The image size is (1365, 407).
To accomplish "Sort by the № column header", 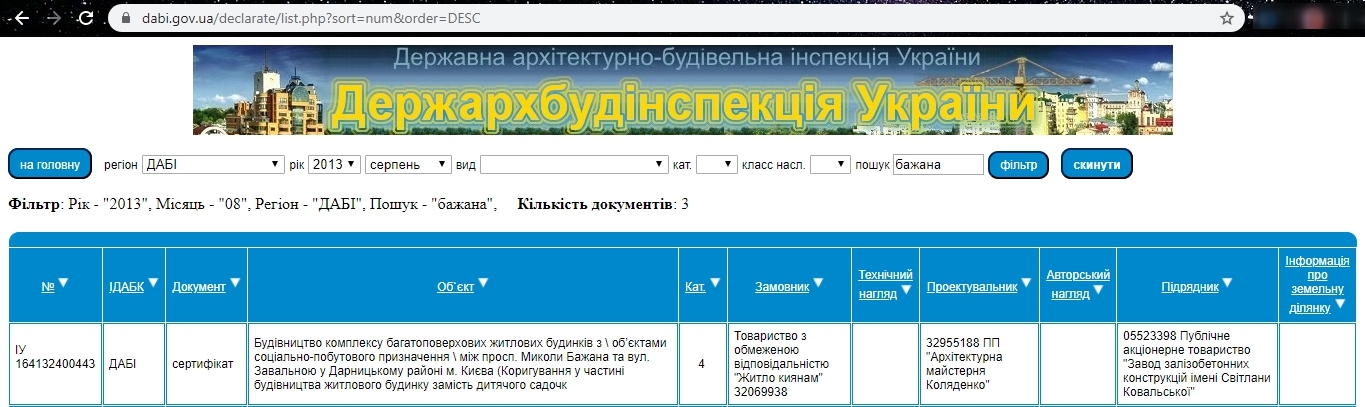I will pyautogui.click(x=48, y=287).
